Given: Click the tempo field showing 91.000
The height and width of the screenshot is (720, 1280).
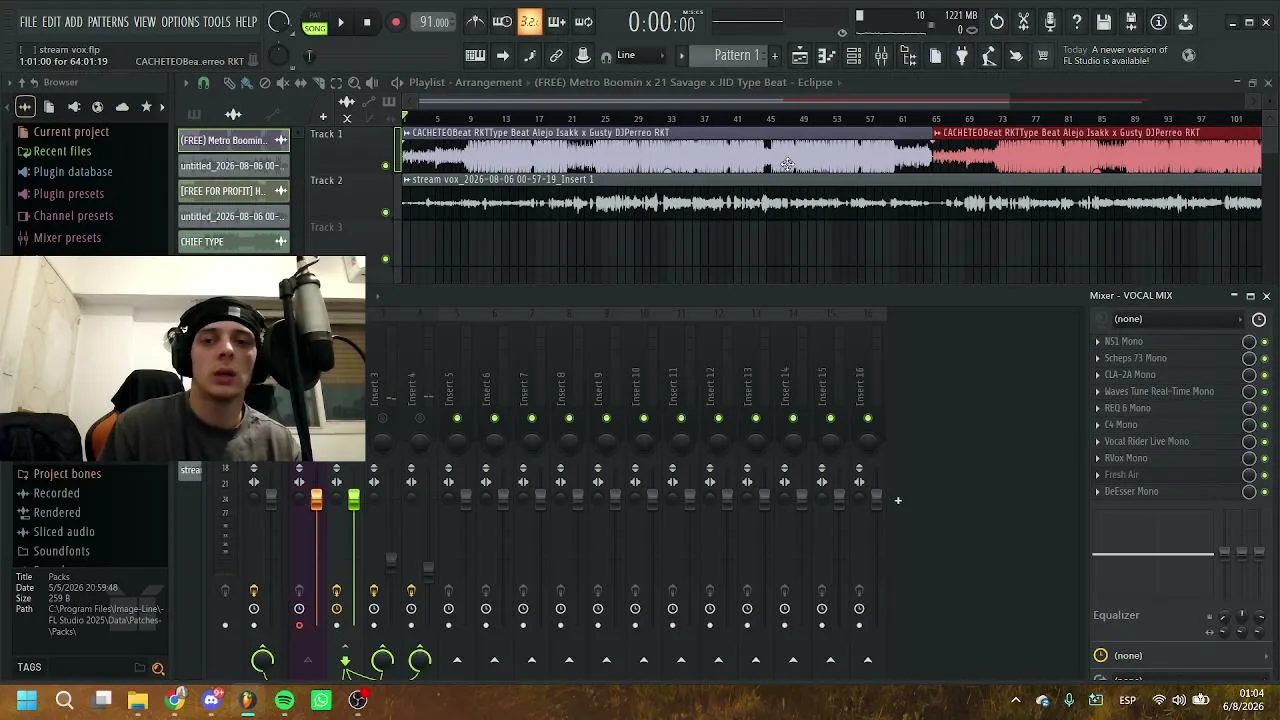Looking at the screenshot, I should point(434,22).
